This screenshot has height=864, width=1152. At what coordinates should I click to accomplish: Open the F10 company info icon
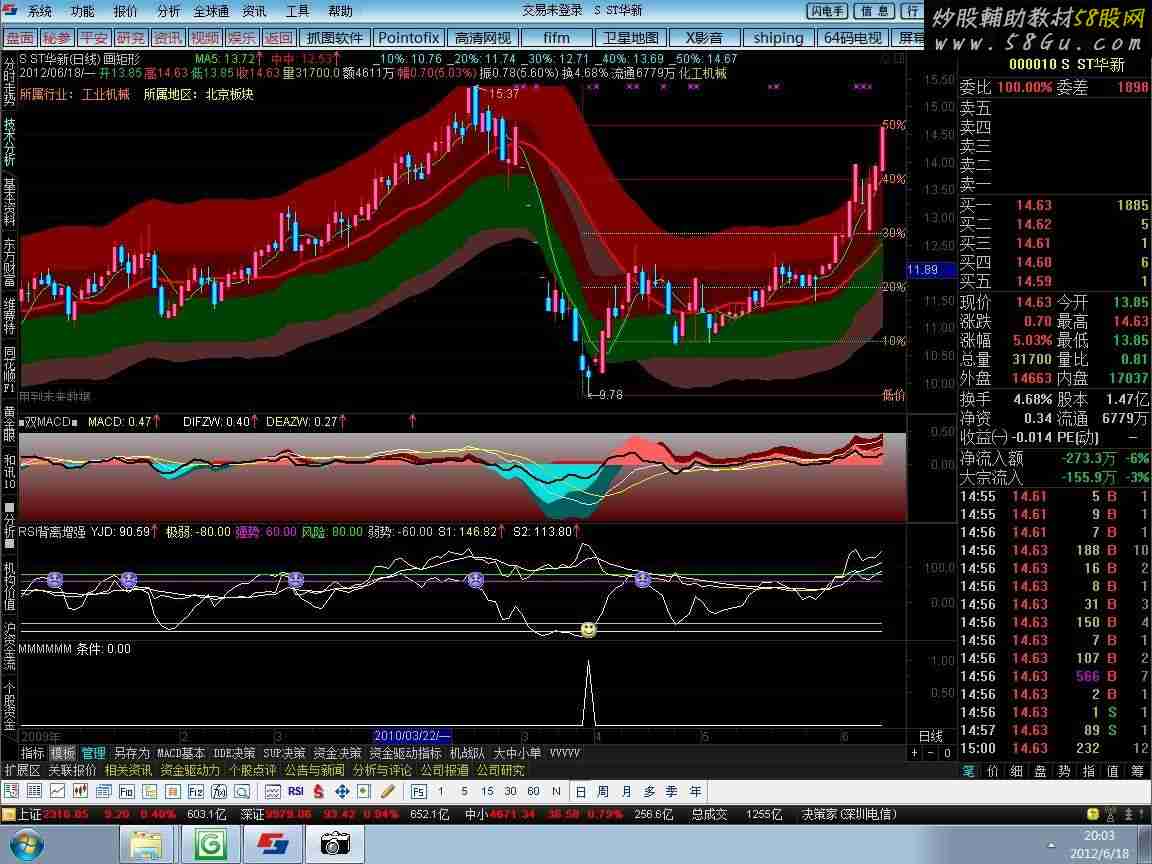pyautogui.click(x=126, y=791)
